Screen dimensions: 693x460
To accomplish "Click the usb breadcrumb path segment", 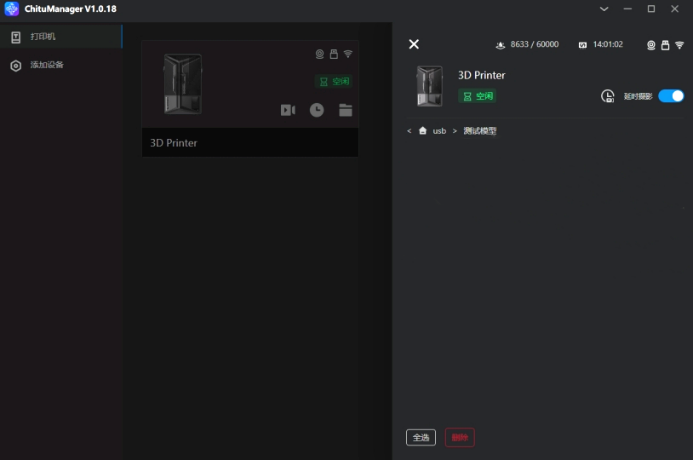I will (439, 131).
